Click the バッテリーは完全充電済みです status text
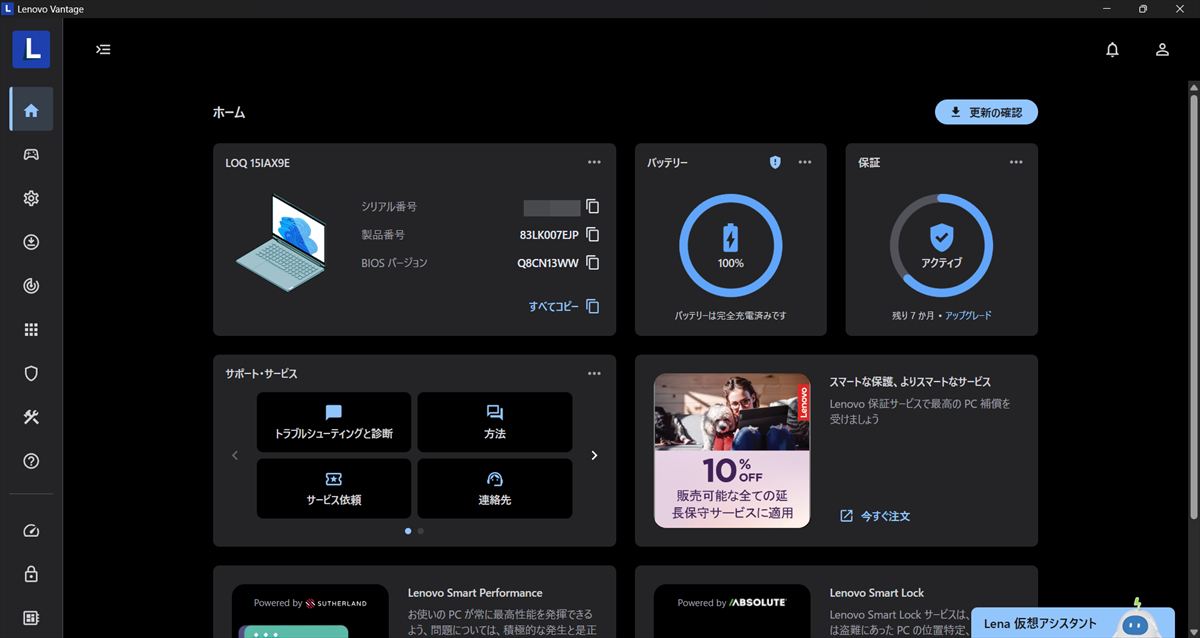The width and height of the screenshot is (1200, 638). [x=731, y=315]
